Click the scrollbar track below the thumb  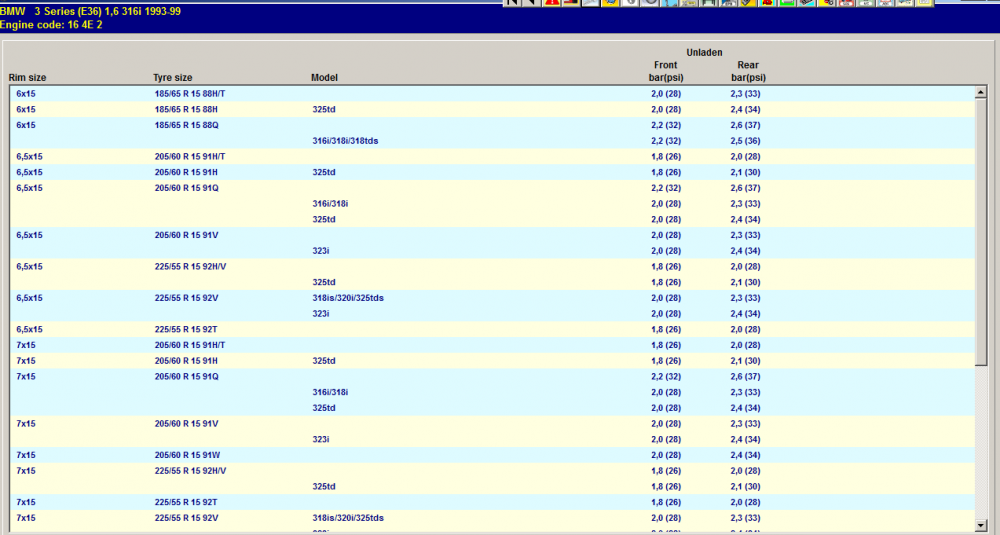tap(981, 443)
